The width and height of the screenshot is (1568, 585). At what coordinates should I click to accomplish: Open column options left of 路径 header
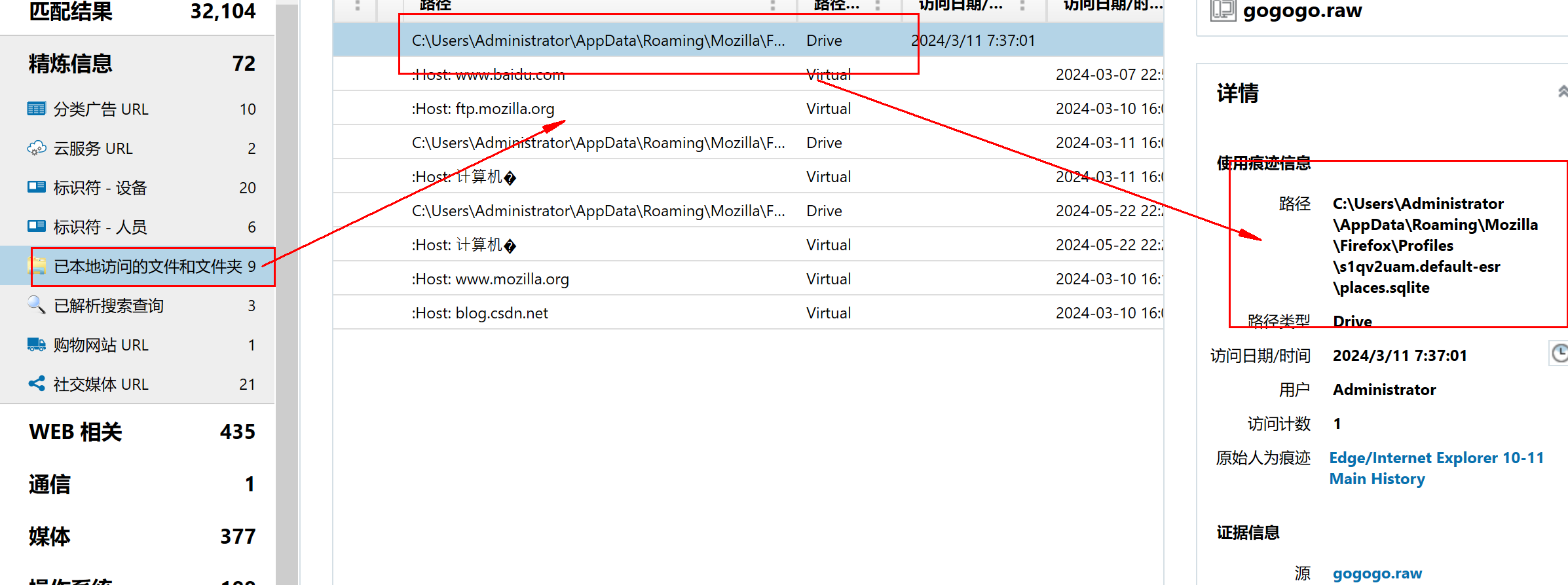358,5
